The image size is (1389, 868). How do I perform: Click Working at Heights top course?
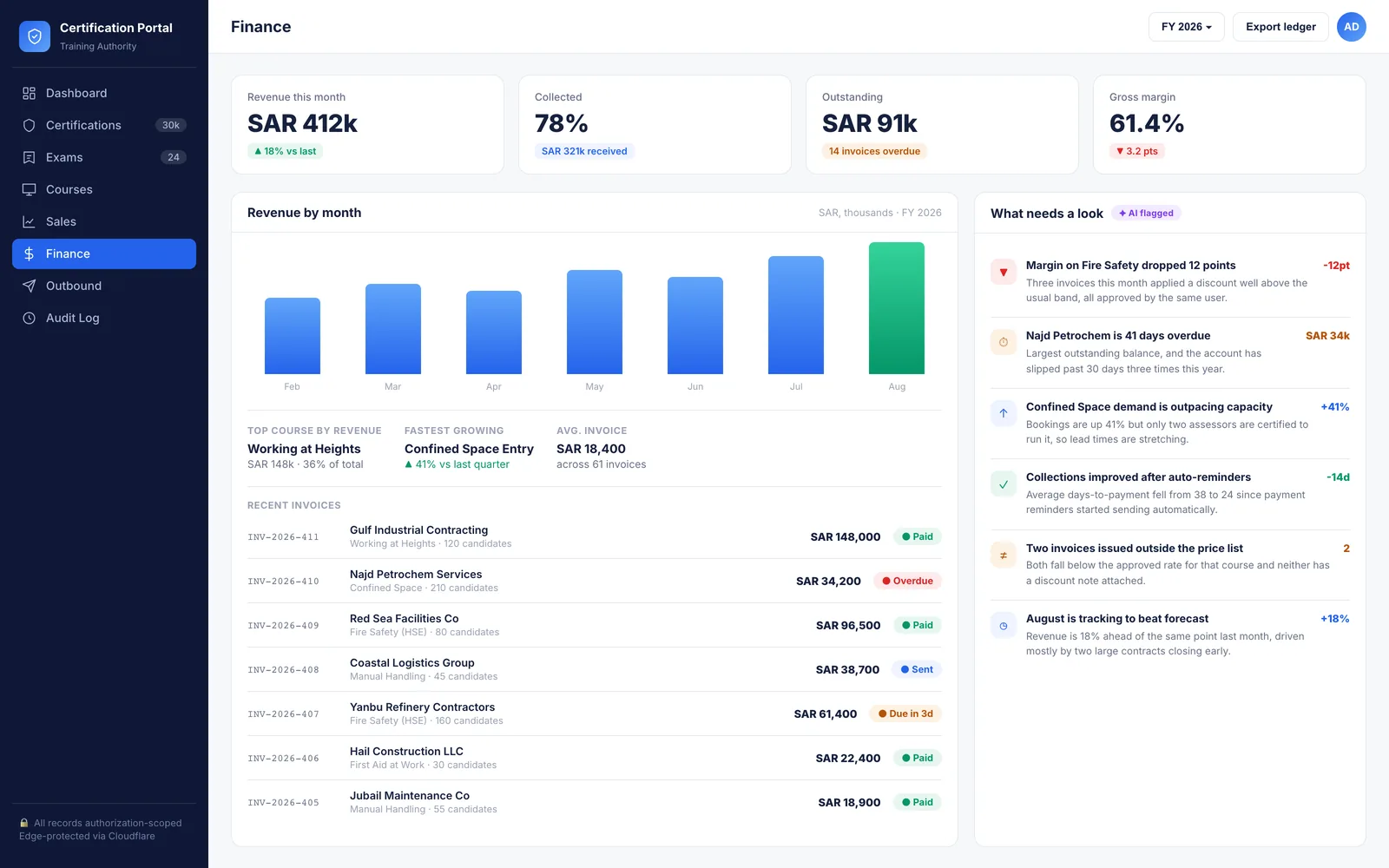[x=304, y=449]
